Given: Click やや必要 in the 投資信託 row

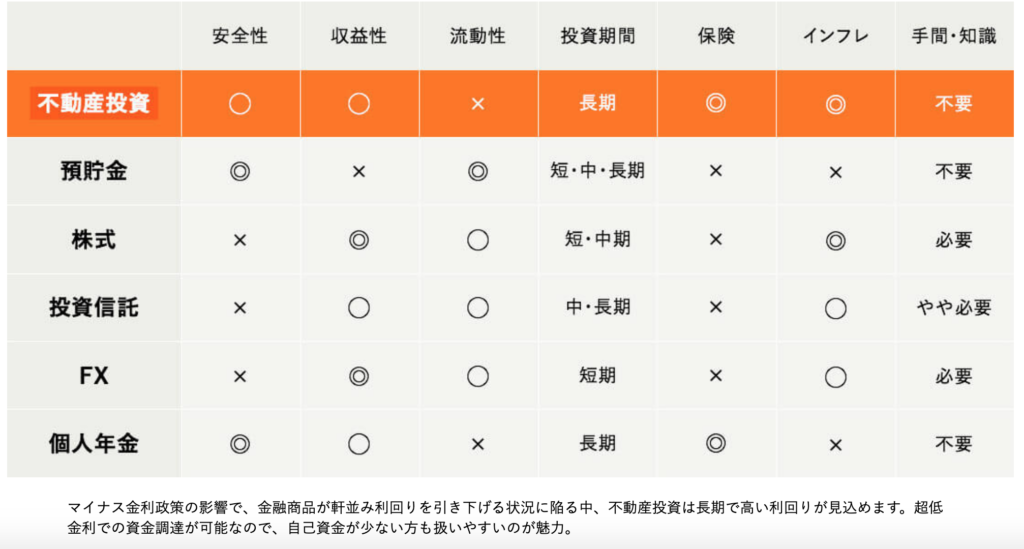Looking at the screenshot, I should pyautogui.click(x=953, y=307).
